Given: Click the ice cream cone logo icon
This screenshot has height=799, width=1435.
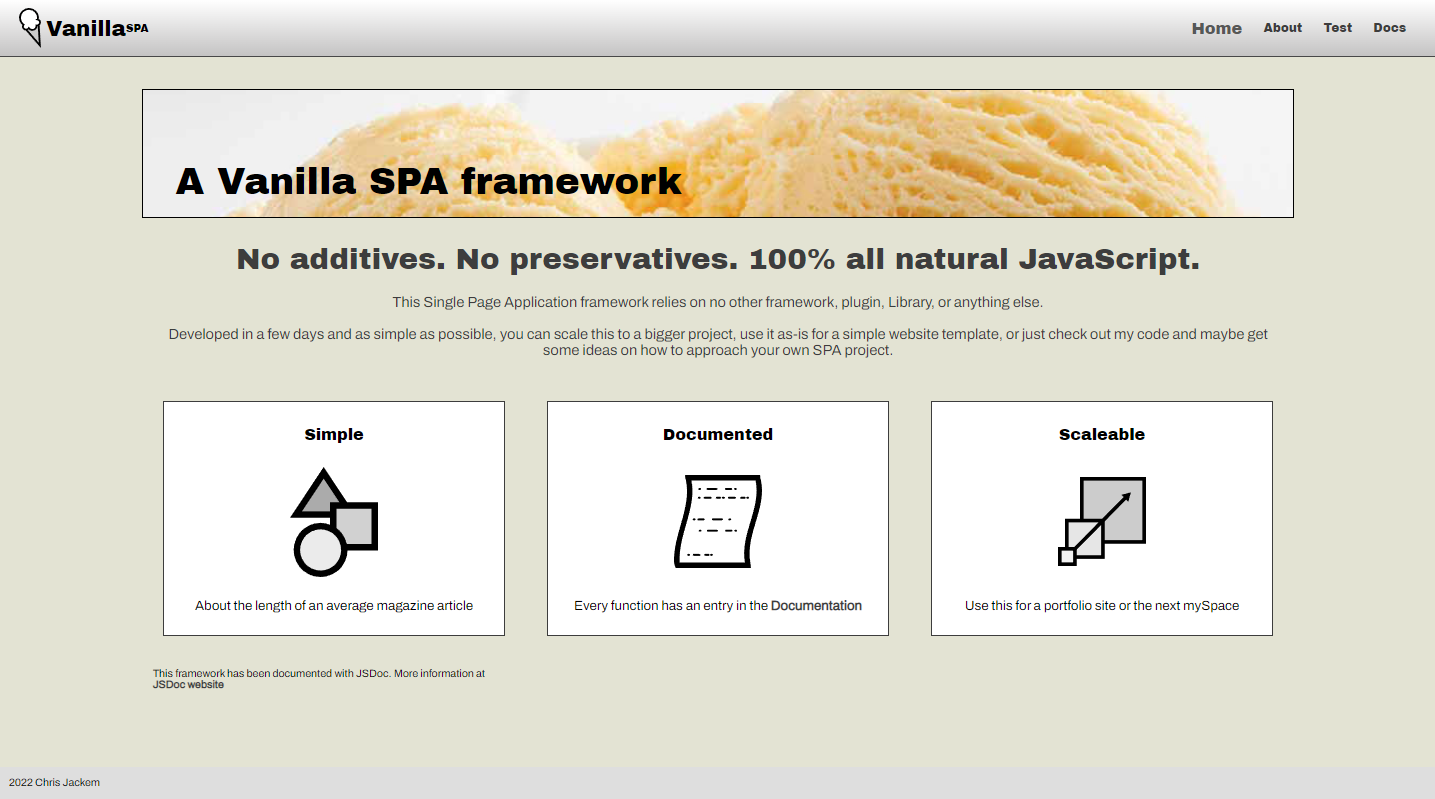Looking at the screenshot, I should [31, 27].
